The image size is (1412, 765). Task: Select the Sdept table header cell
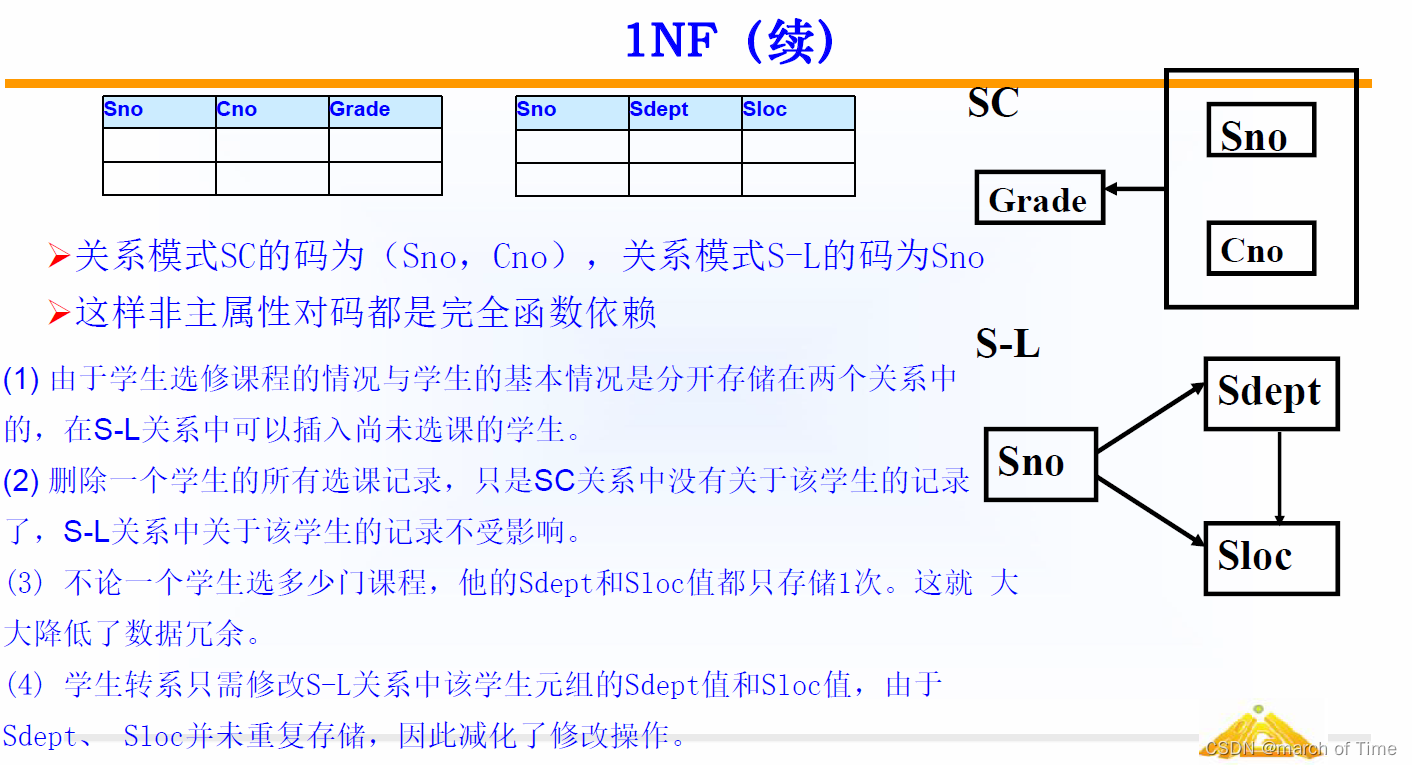click(x=685, y=112)
